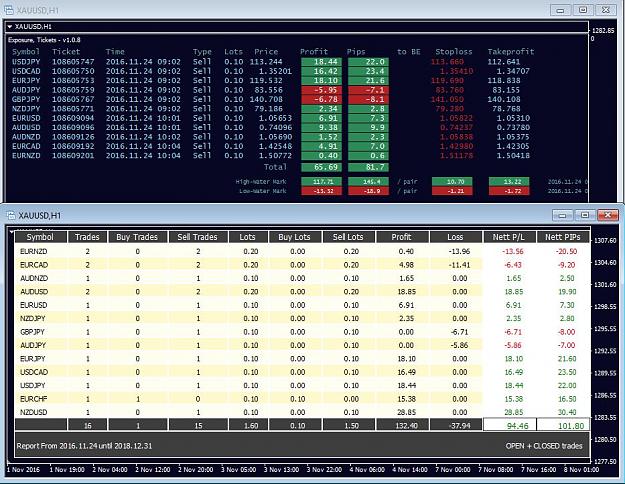The image size is (625, 484).
Task: Click the '7 Nov 00:00' time axis label
Action: pyautogui.click(x=453, y=470)
